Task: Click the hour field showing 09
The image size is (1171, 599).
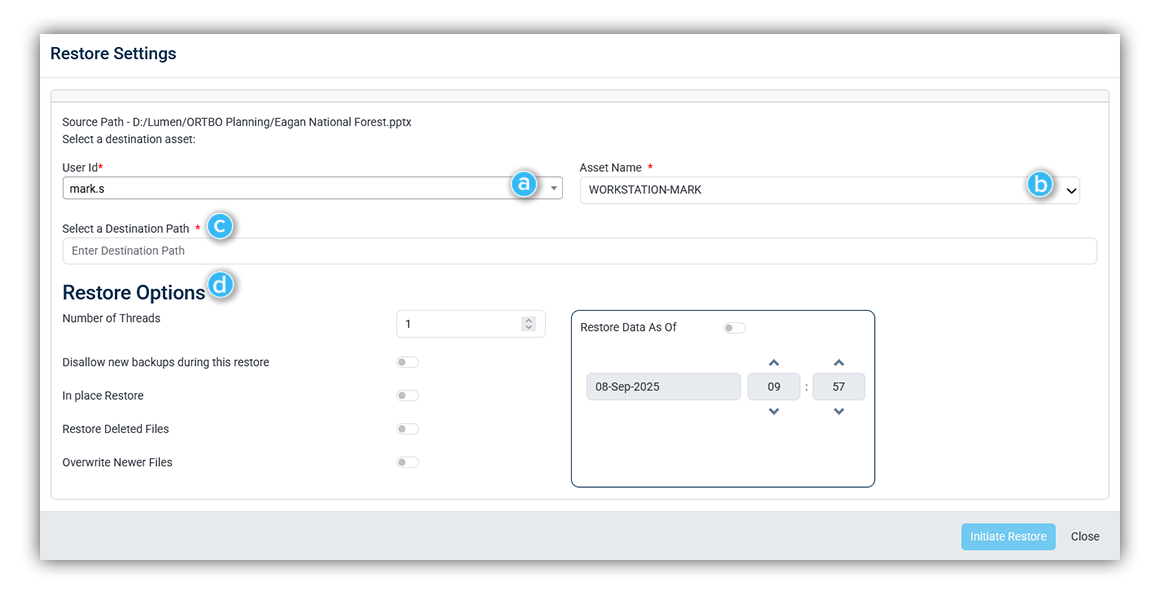Action: pos(774,387)
